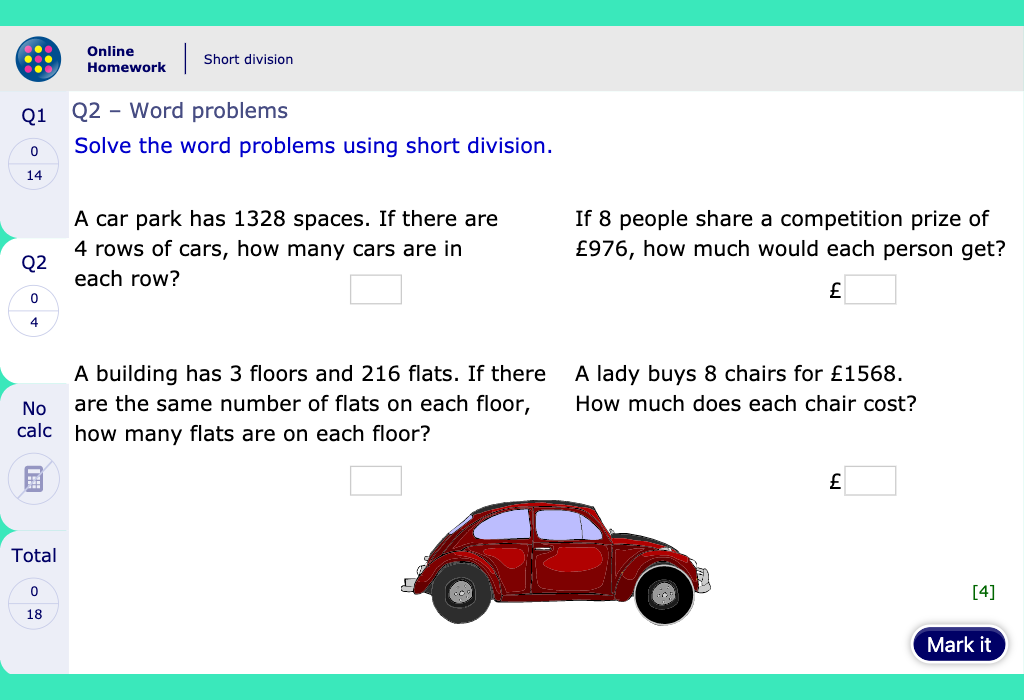1024x700 pixels.
Task: Focus the car park answer box
Action: 375,290
